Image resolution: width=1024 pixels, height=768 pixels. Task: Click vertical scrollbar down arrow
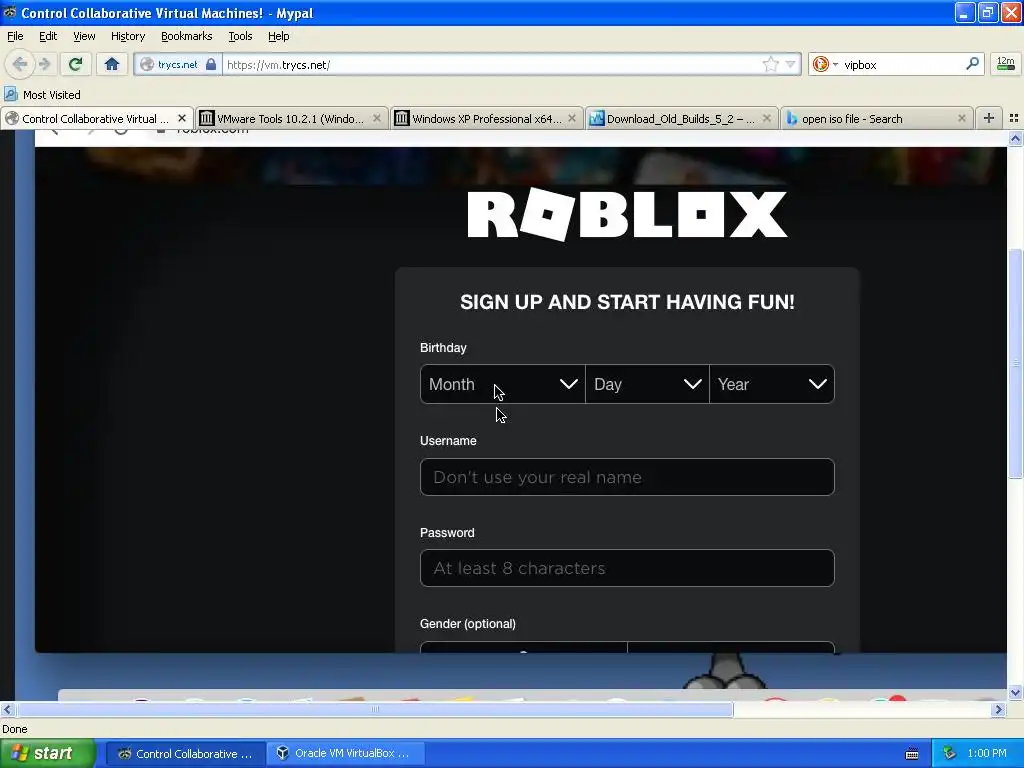1015,692
